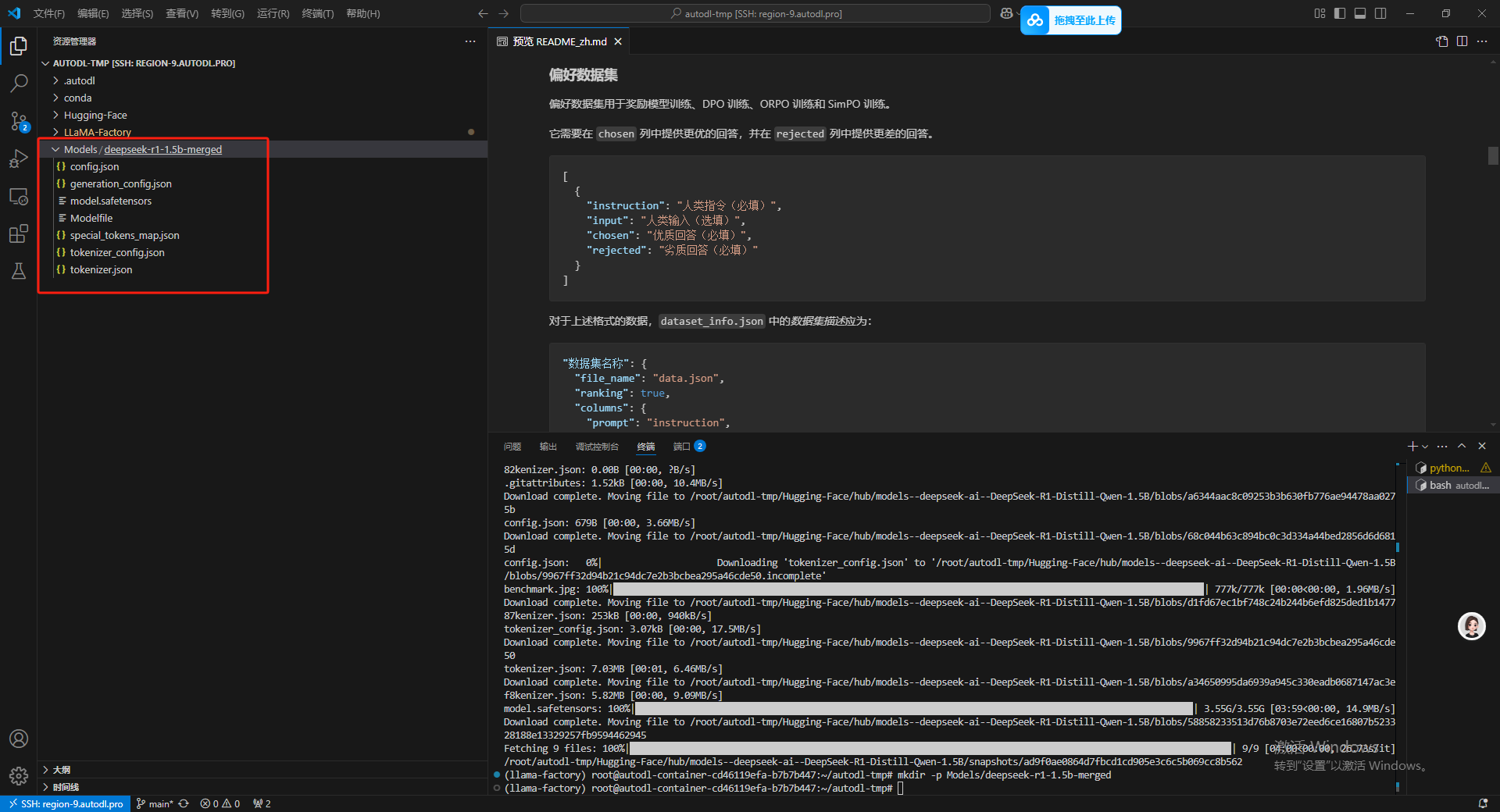Open the Extensions view

point(19,233)
